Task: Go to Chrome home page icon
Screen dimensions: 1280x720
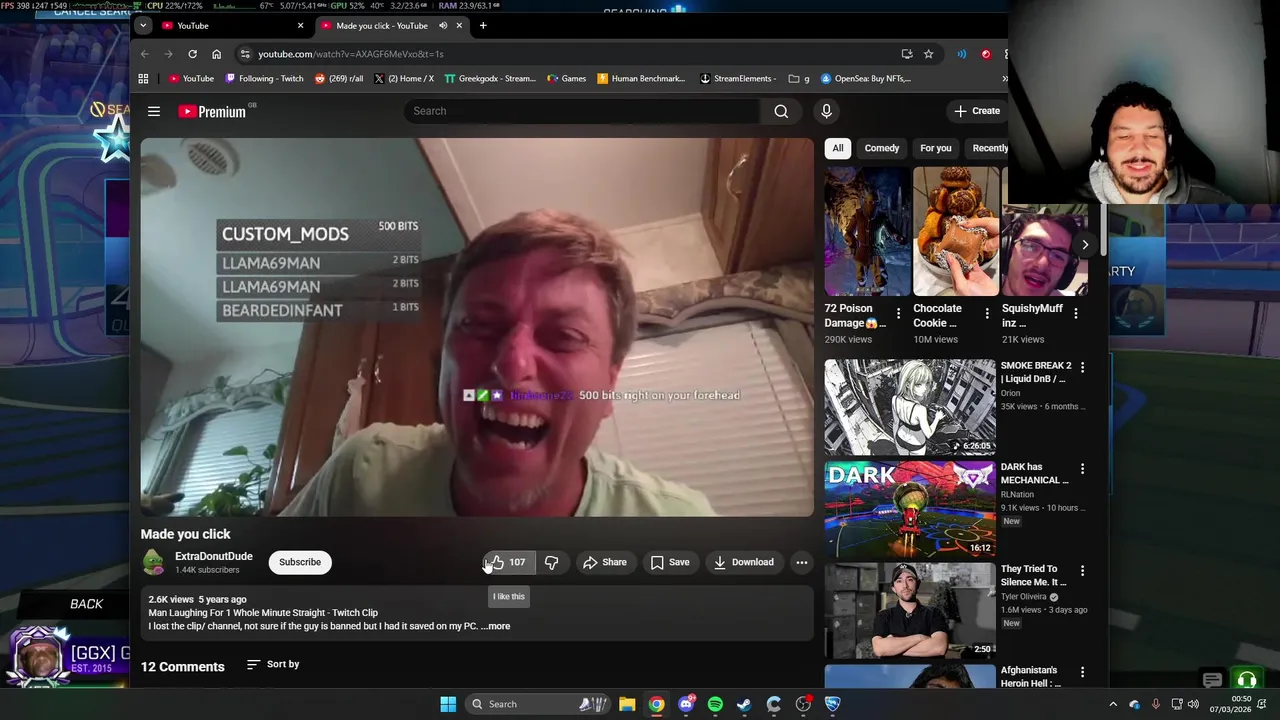Action: point(216,54)
